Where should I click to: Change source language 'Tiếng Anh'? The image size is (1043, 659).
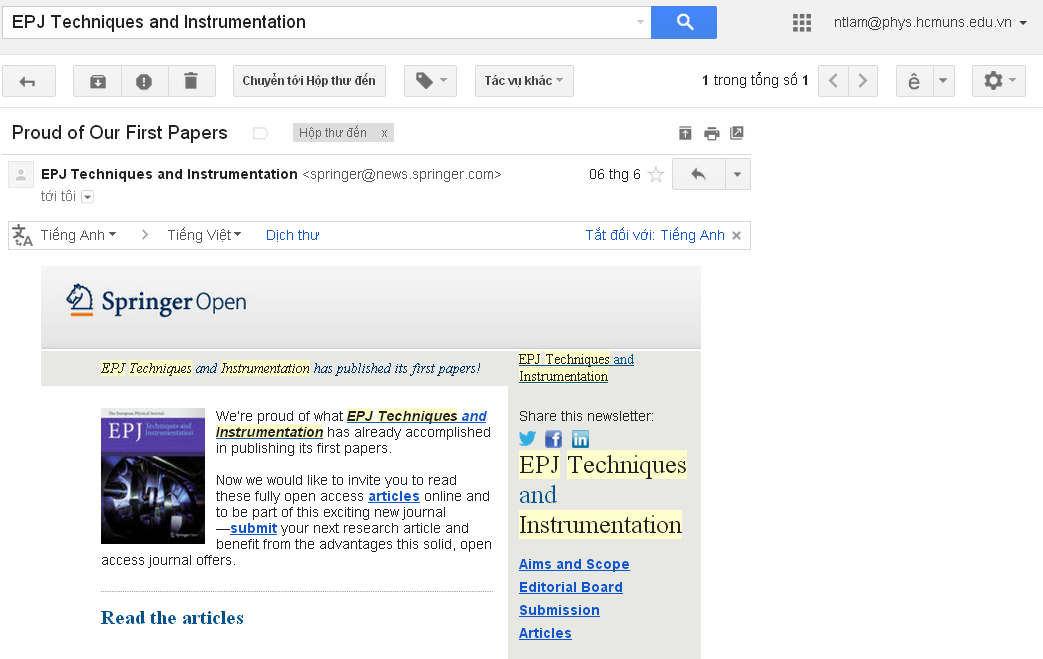coord(78,235)
